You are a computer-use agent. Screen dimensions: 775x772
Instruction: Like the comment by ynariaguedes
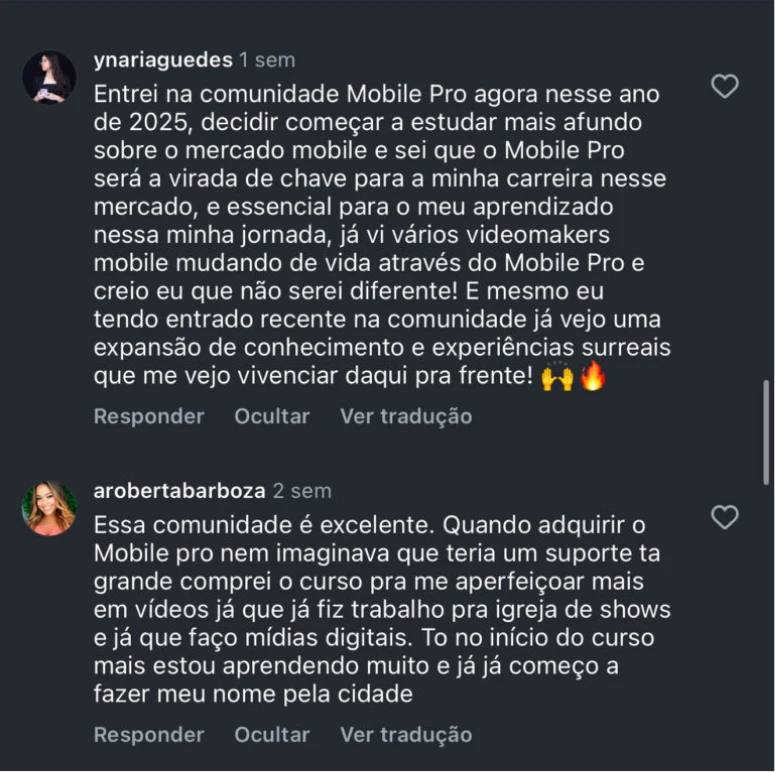click(x=724, y=87)
